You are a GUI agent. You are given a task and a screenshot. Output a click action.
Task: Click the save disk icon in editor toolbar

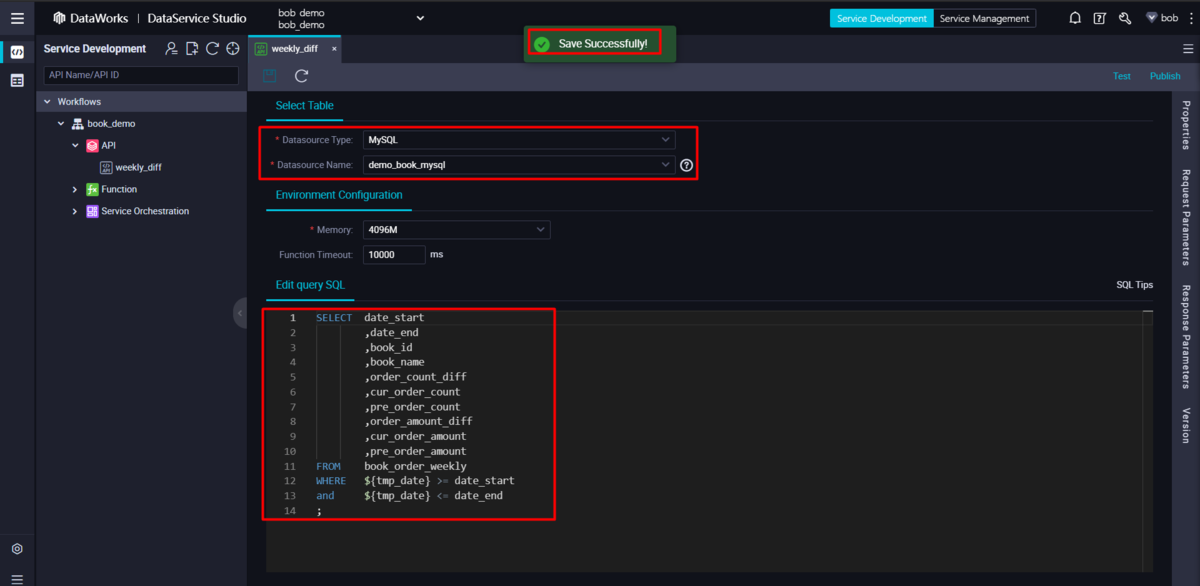[270, 76]
